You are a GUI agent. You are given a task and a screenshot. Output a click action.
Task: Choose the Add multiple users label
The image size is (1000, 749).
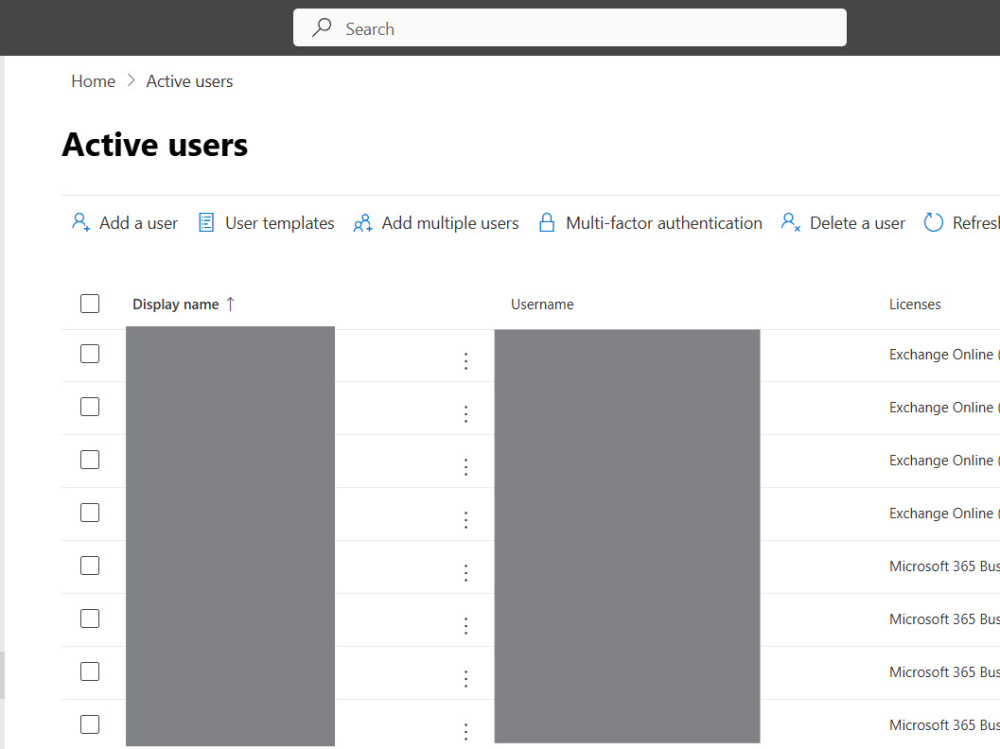point(450,223)
